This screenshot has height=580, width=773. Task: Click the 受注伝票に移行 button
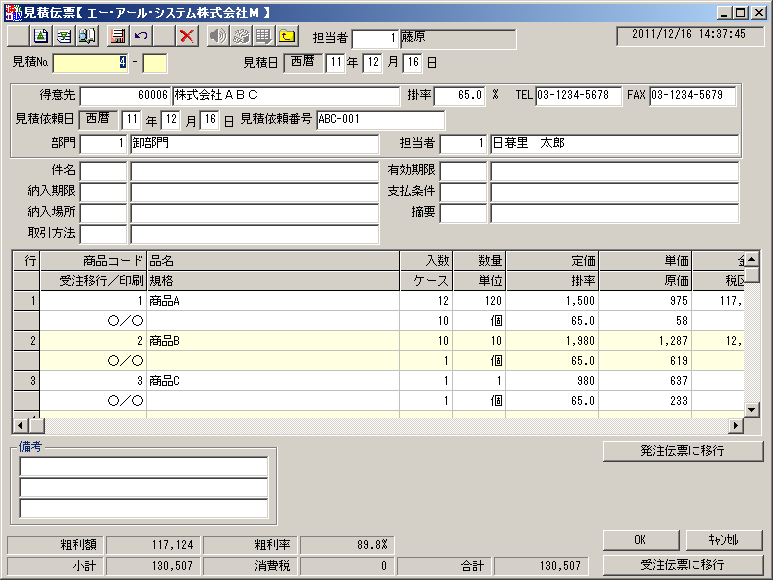(x=683, y=565)
